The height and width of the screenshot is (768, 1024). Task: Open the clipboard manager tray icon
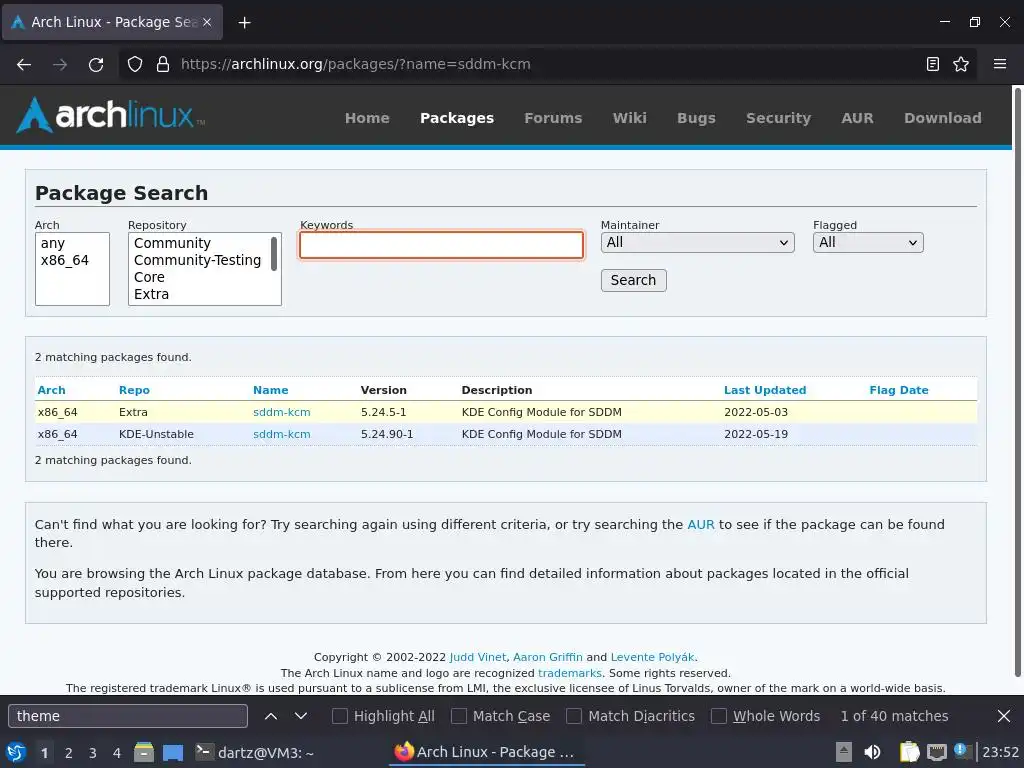tap(909, 752)
